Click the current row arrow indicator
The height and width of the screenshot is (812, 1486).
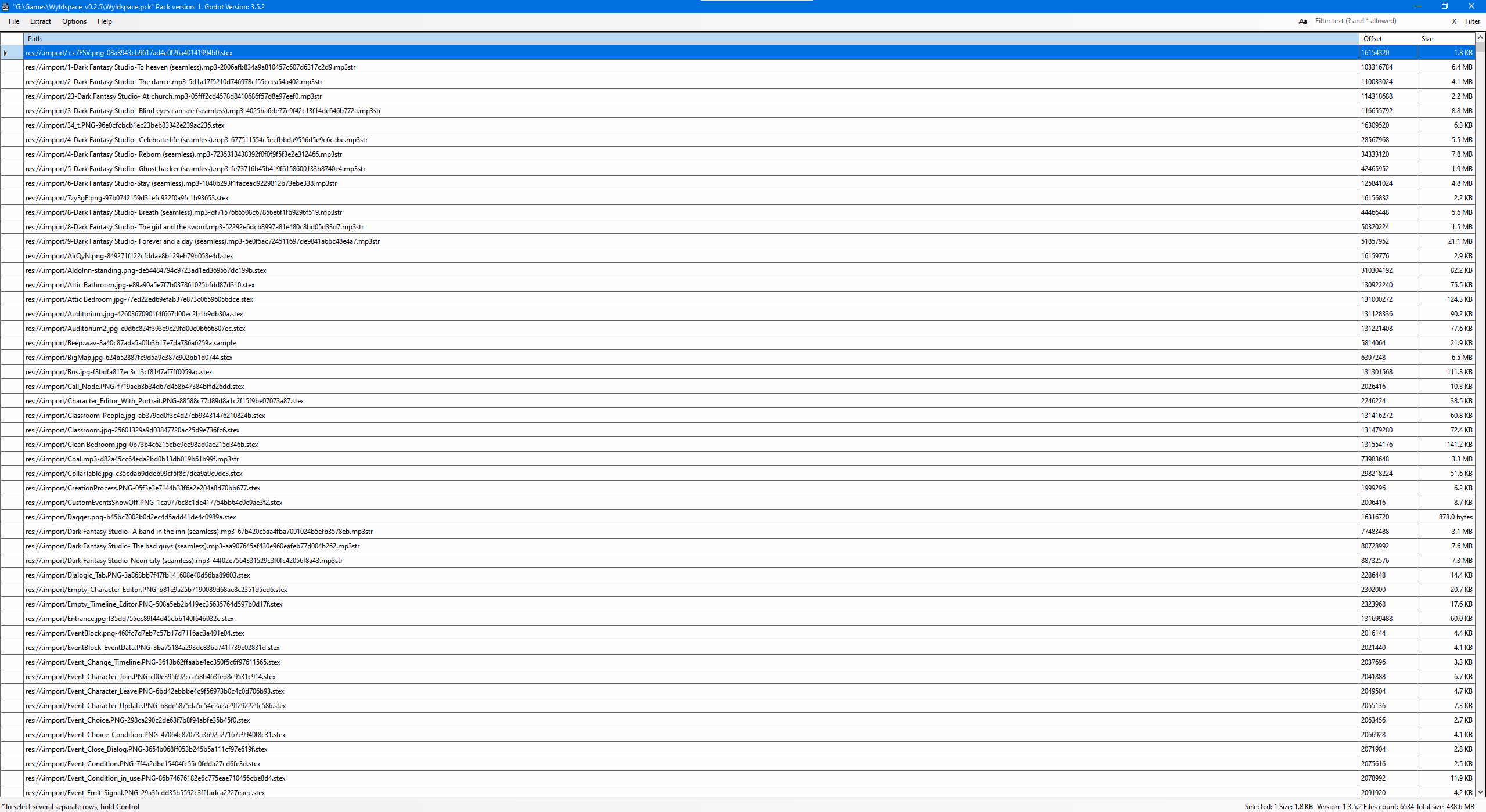coord(6,53)
